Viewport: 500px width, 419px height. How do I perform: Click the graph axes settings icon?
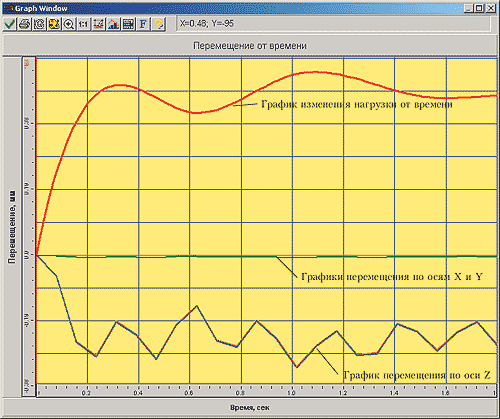click(x=99, y=24)
